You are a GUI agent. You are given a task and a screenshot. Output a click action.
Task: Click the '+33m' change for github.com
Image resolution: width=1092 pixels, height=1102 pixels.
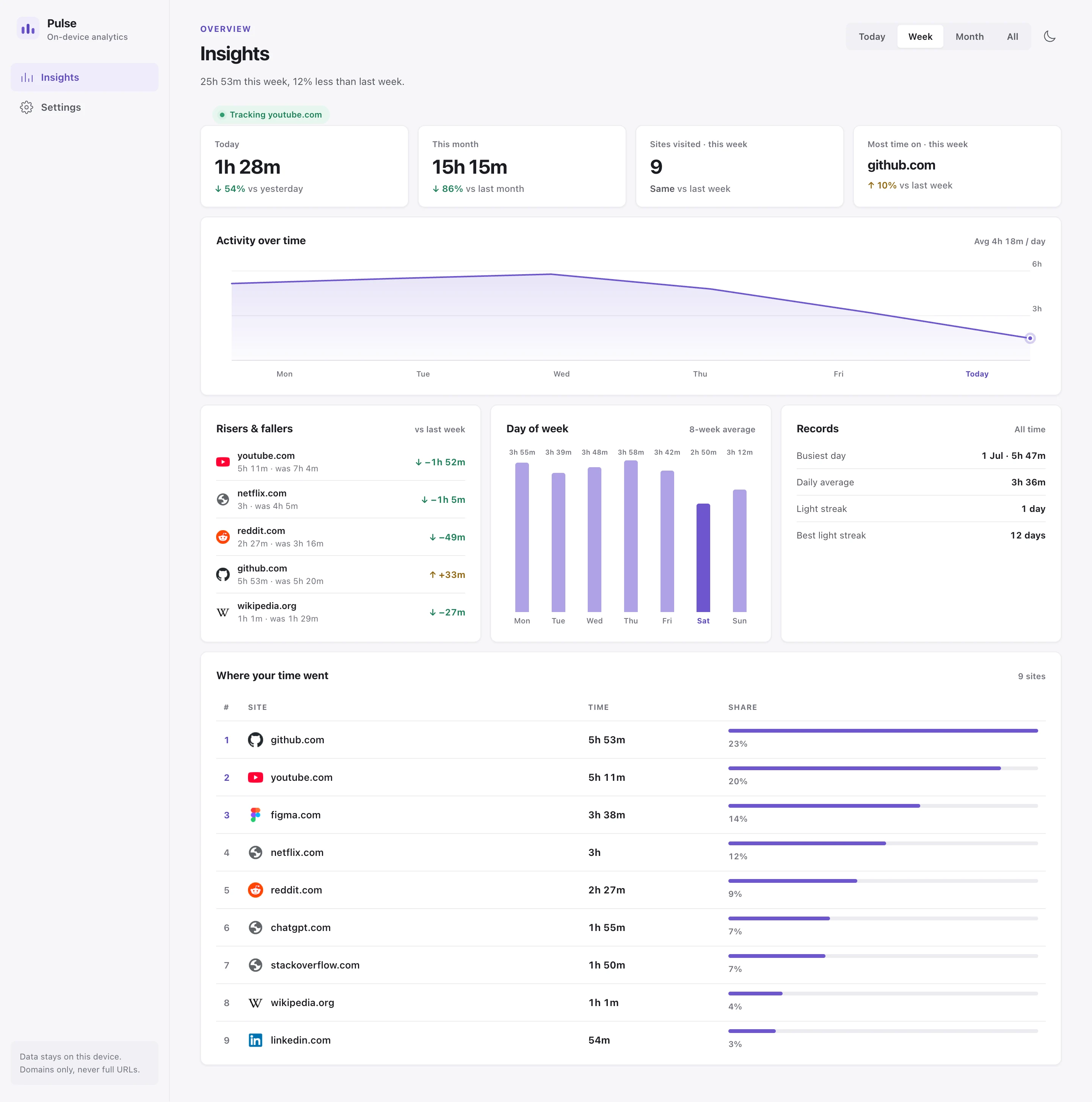(x=447, y=575)
